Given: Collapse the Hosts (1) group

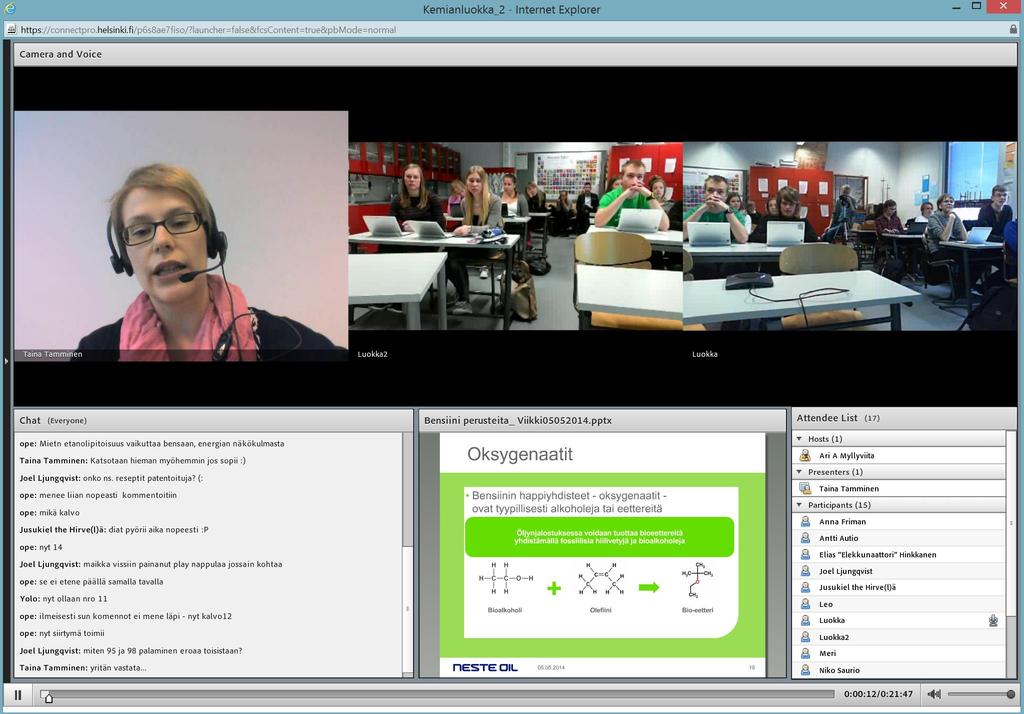Looking at the screenshot, I should point(799,438).
